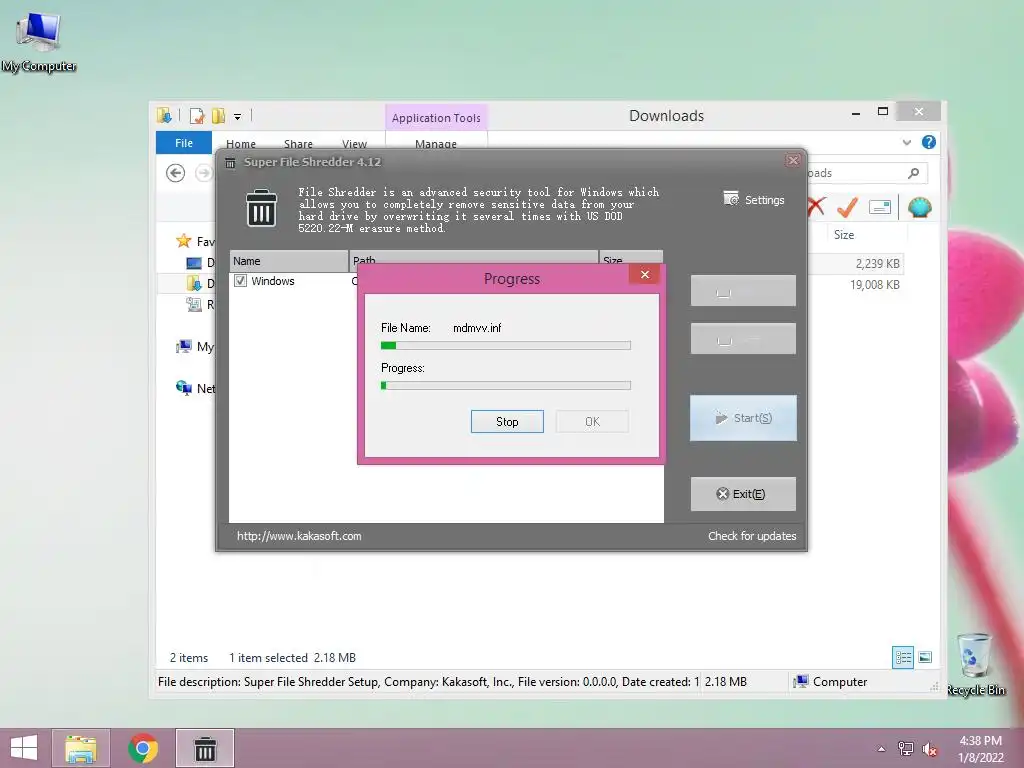Click the Name column header in shredder list

pos(289,261)
